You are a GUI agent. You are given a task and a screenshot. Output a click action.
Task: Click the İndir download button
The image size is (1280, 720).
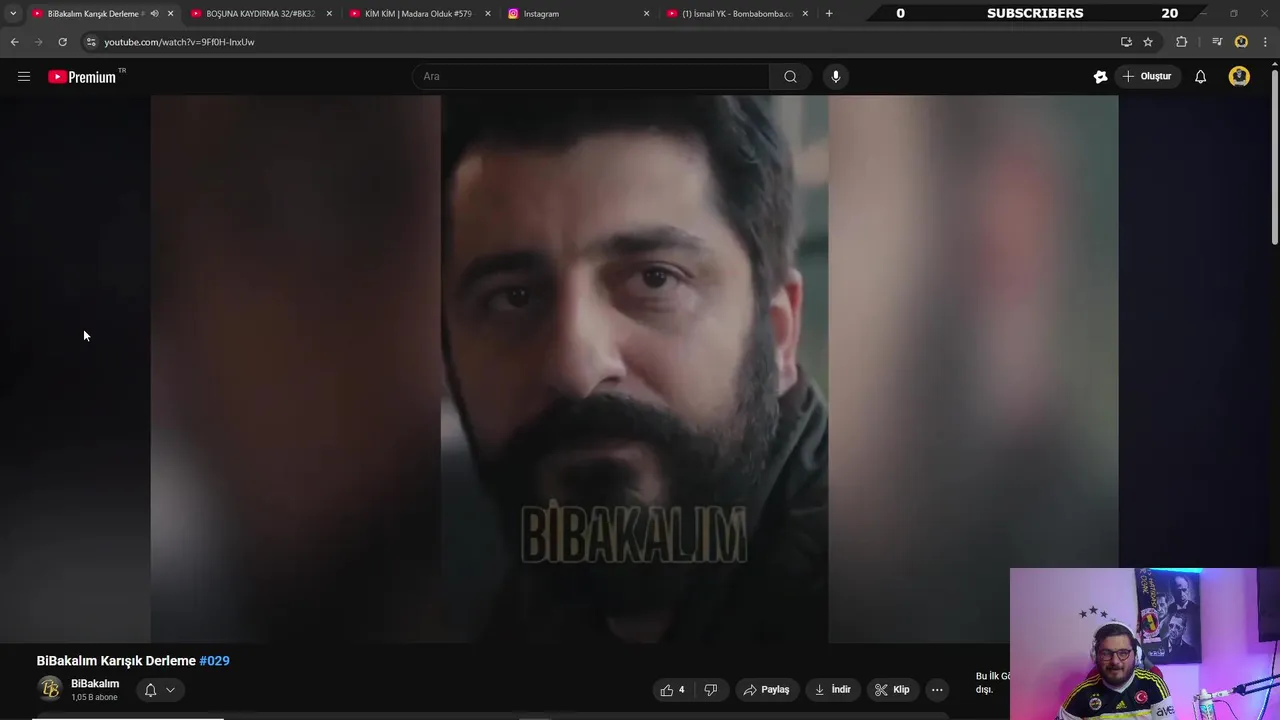(x=832, y=689)
